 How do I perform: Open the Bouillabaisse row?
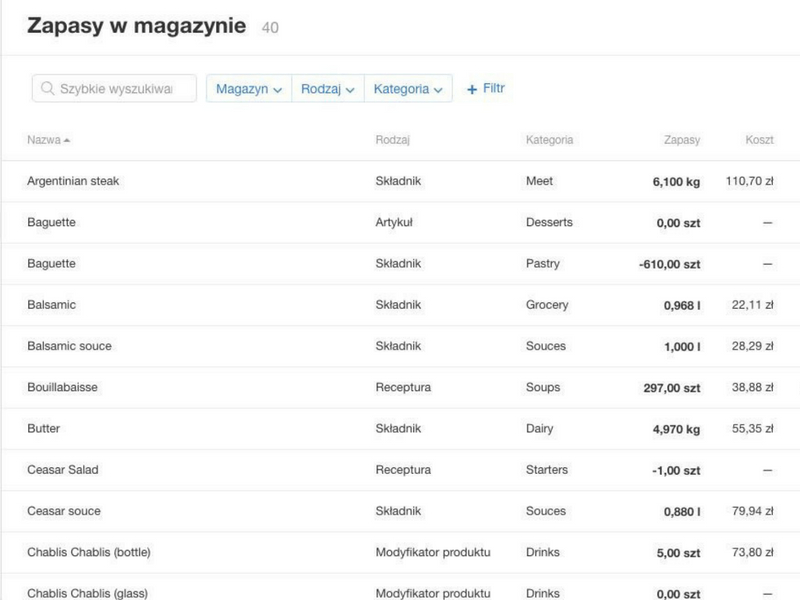tap(400, 388)
